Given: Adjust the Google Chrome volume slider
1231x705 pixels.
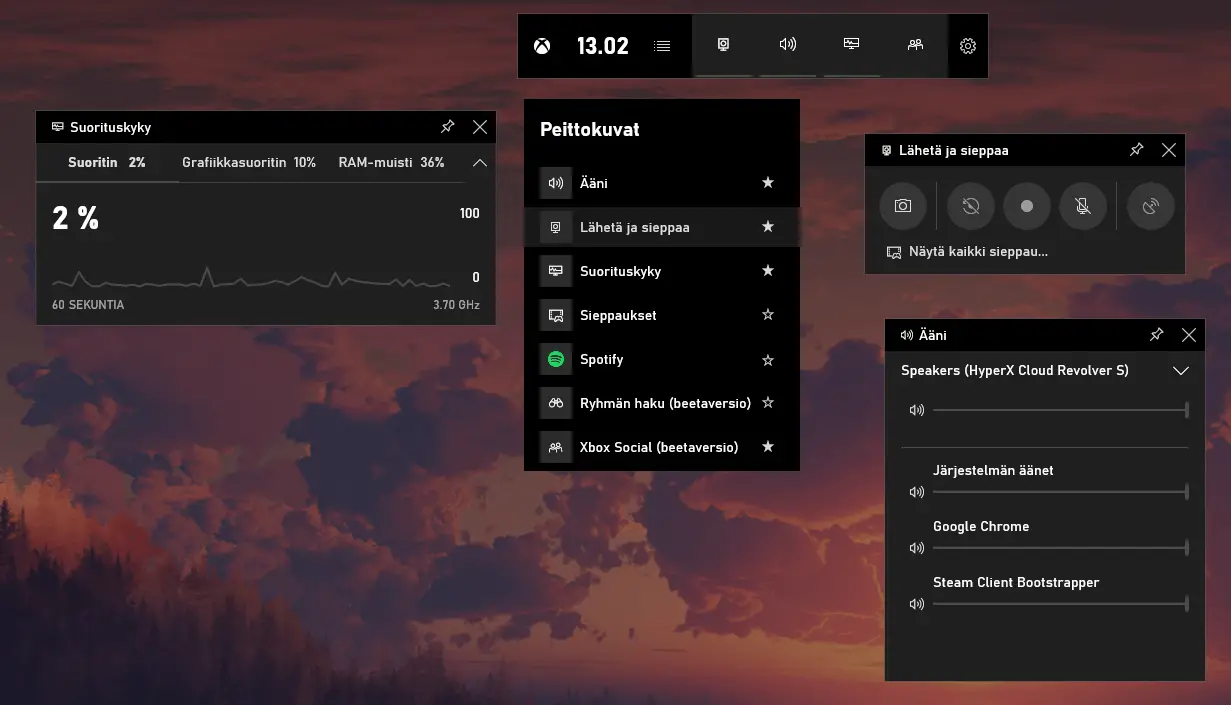Looking at the screenshot, I should [1060, 548].
